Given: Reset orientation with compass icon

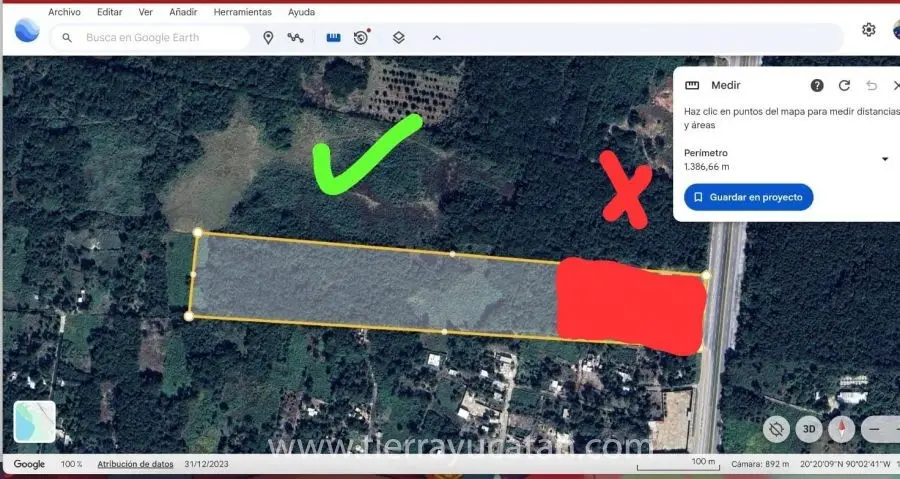Looking at the screenshot, I should pyautogui.click(x=842, y=429).
